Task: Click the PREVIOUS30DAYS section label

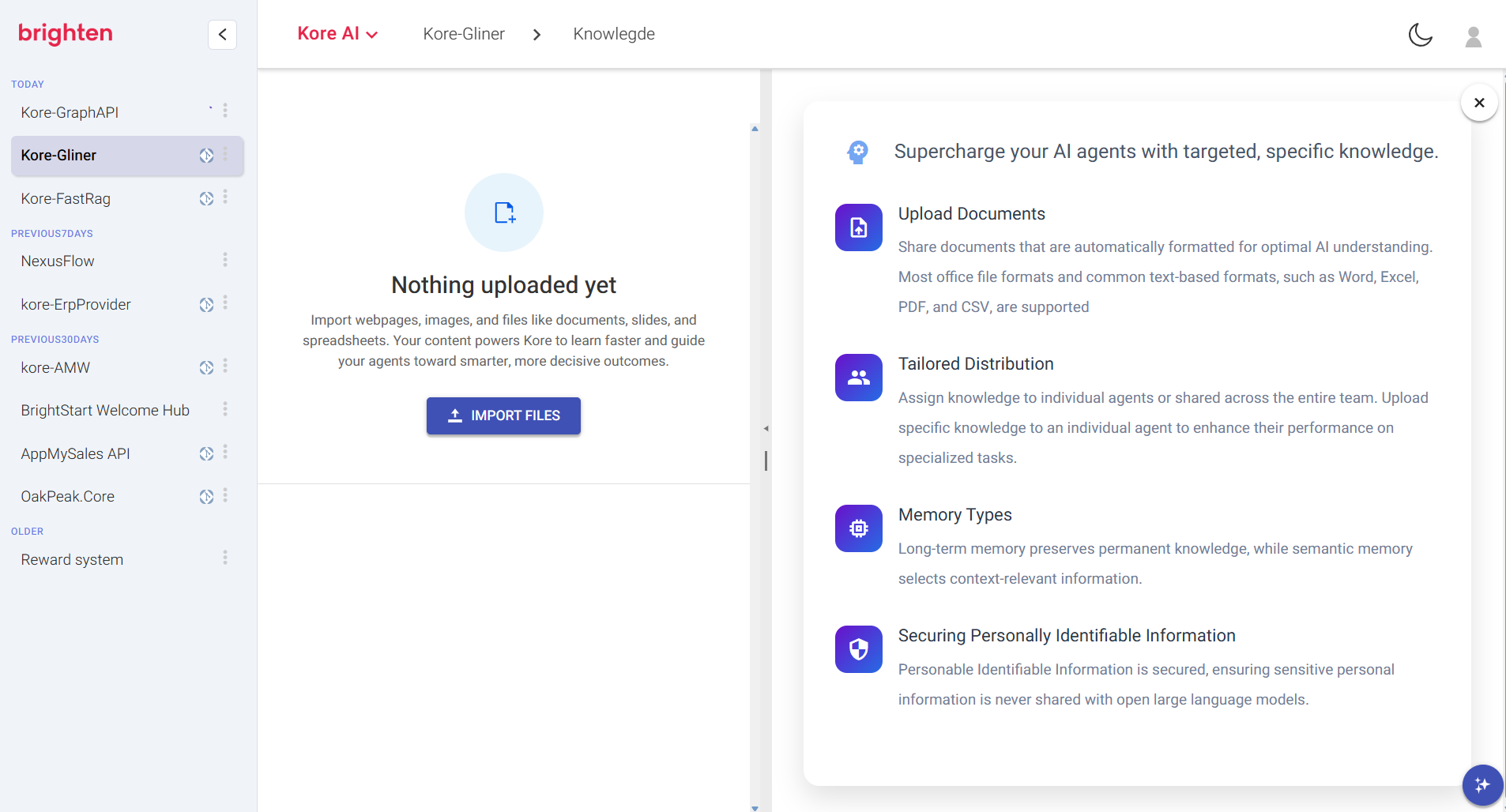Action: pos(55,340)
